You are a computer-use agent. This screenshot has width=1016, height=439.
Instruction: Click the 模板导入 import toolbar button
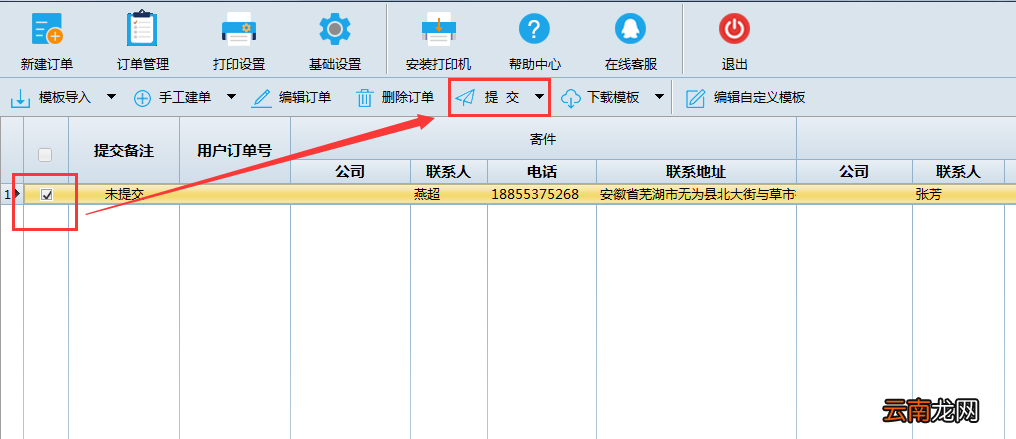(x=51, y=98)
